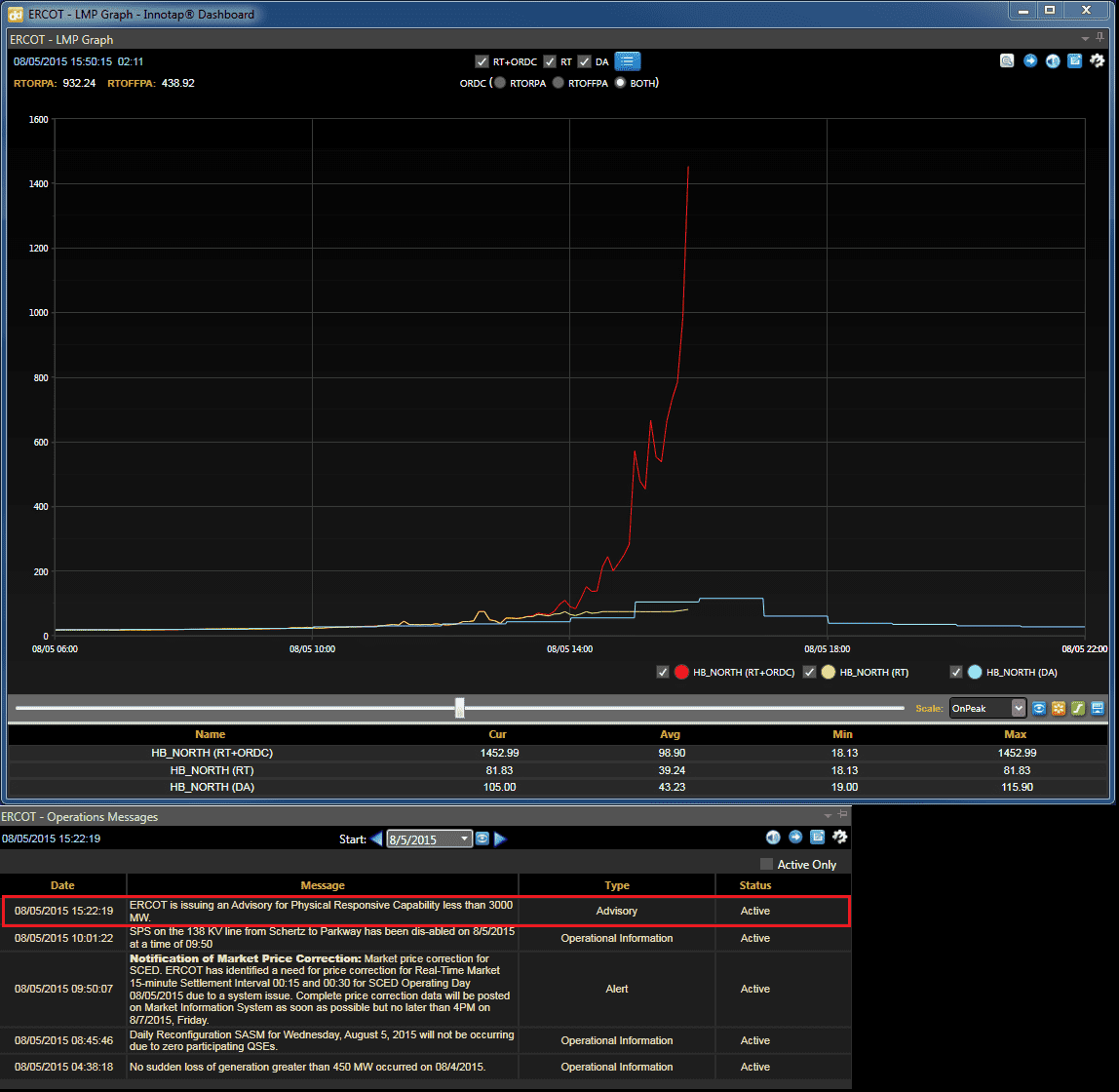The image size is (1119, 1092).
Task: Click the blue panel icon at far right of Scale row
Action: click(x=1098, y=708)
